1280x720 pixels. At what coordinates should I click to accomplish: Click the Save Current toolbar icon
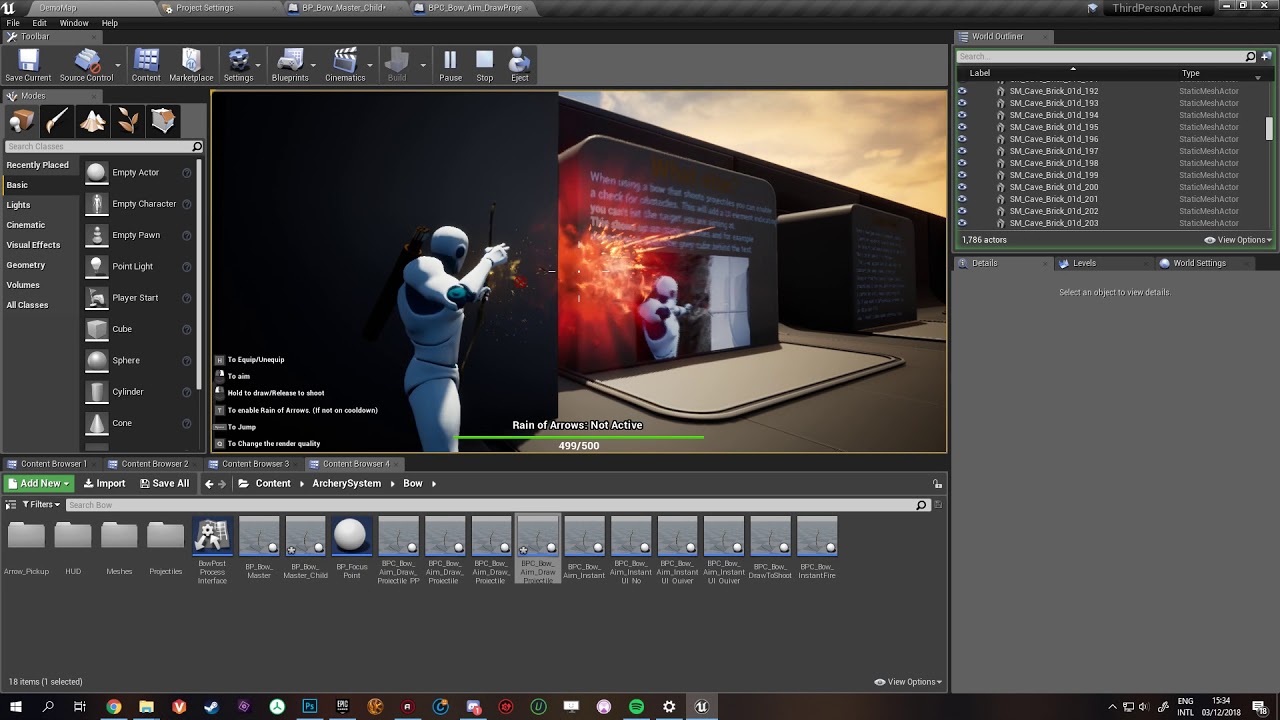(x=28, y=65)
